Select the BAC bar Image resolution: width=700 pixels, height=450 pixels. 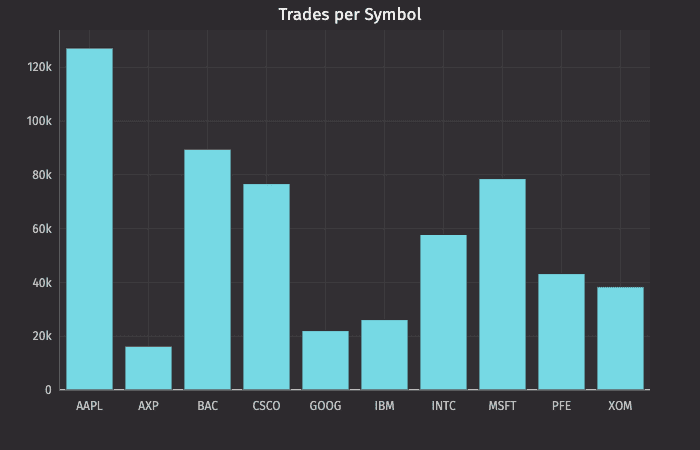click(207, 270)
